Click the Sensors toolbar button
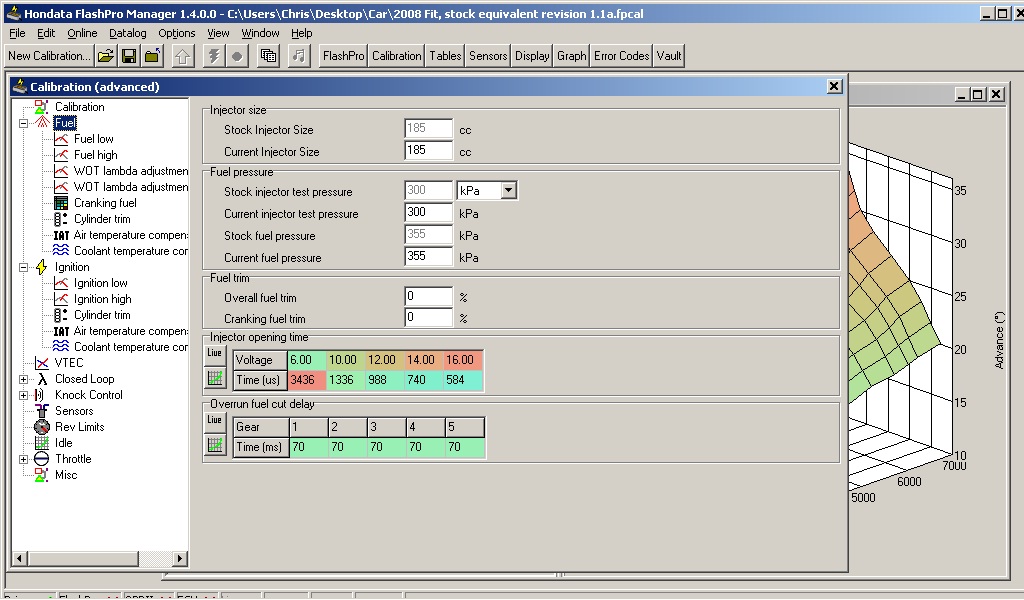Viewport: 1024px width, 600px height. (x=488, y=56)
